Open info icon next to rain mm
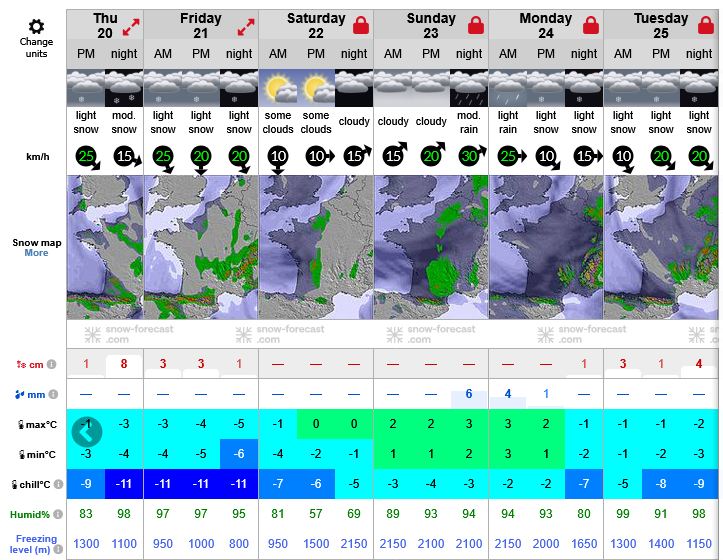 tap(53, 394)
